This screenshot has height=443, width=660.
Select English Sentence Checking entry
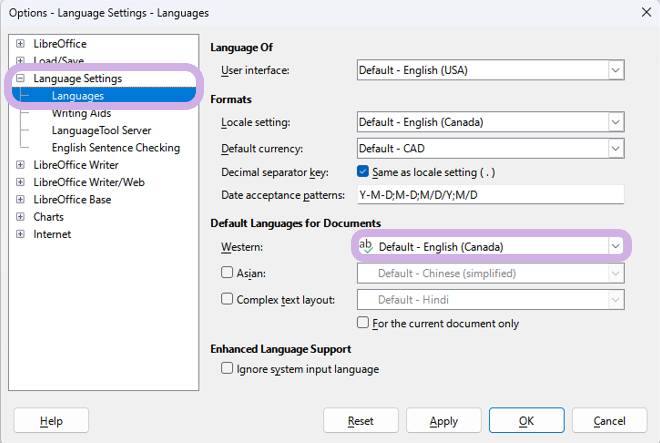click(x=116, y=148)
